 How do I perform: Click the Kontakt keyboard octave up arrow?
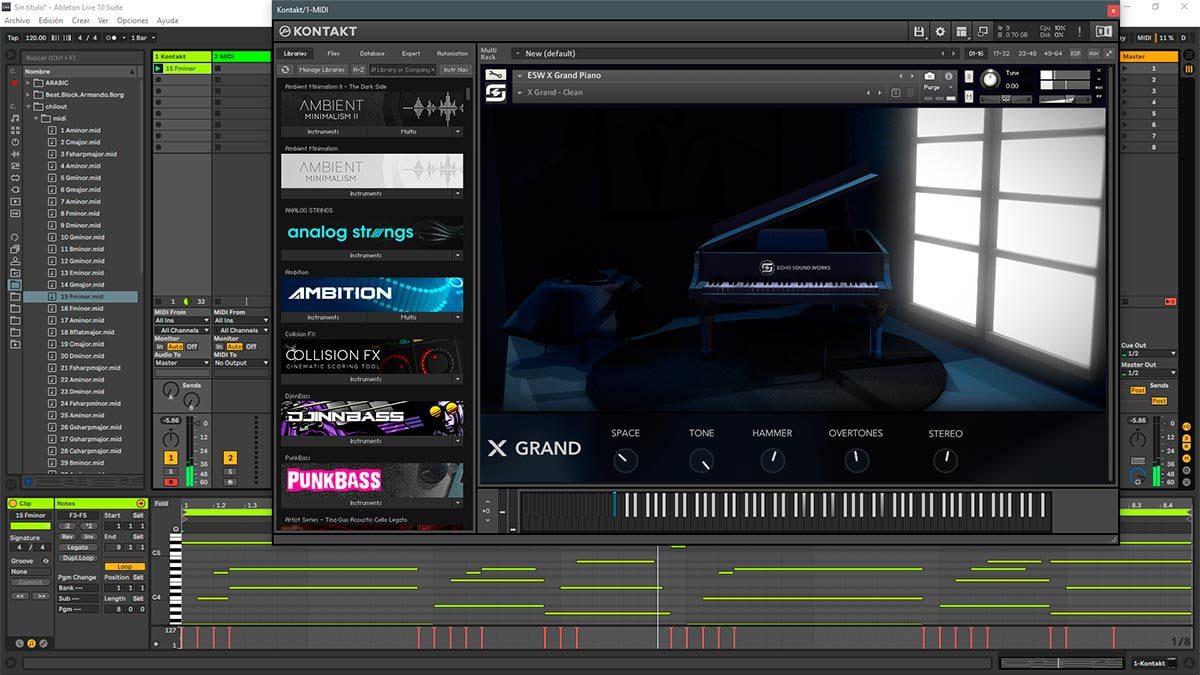tap(487, 500)
